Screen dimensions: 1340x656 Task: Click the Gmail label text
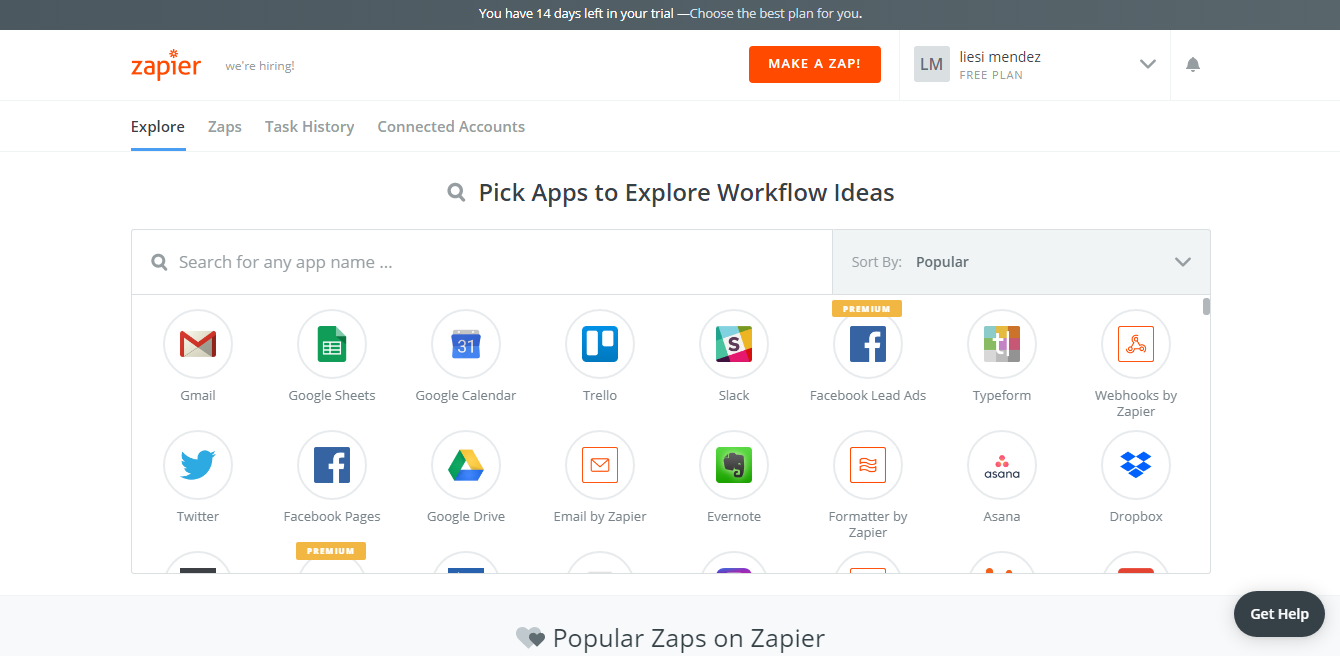[x=198, y=396]
